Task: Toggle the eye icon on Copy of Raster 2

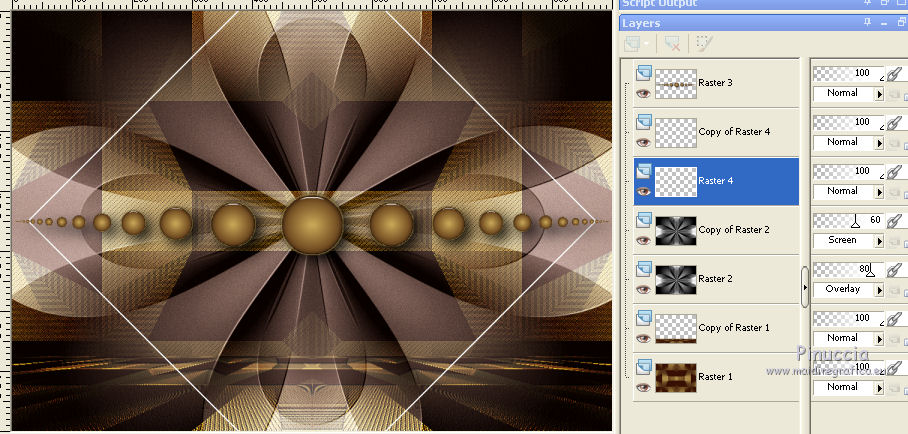Action: (x=643, y=240)
